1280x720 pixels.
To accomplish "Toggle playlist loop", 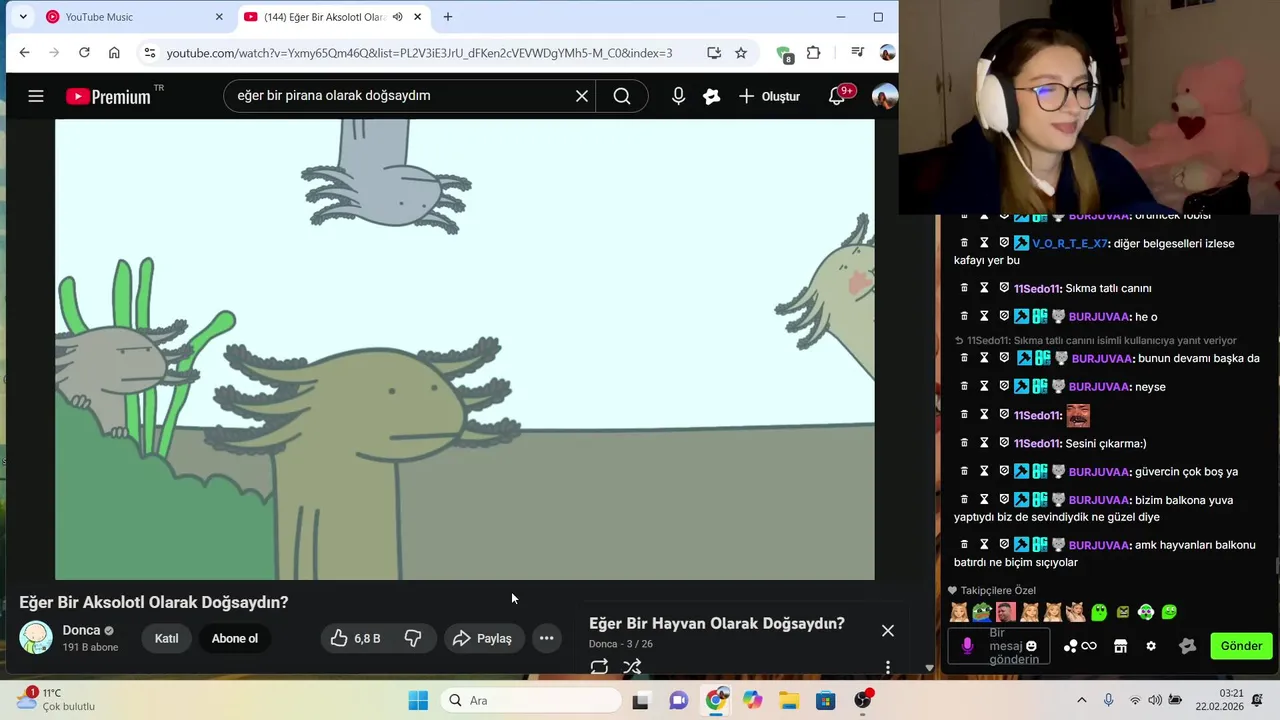I will click(x=599, y=666).
